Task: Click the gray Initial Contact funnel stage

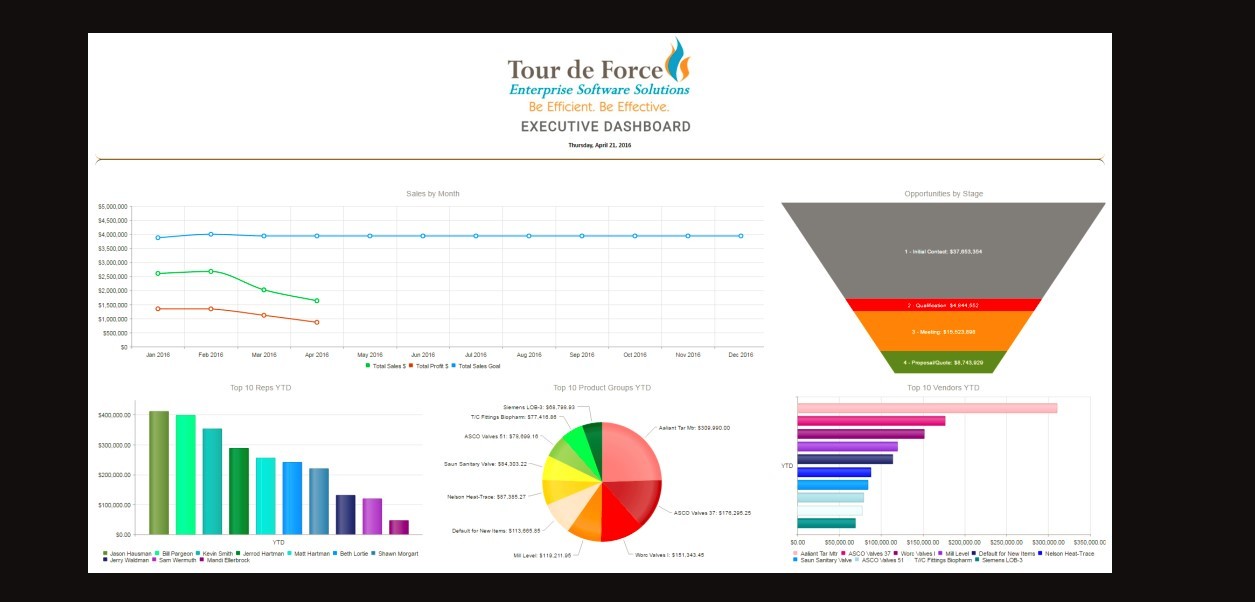Action: pyautogui.click(x=943, y=251)
